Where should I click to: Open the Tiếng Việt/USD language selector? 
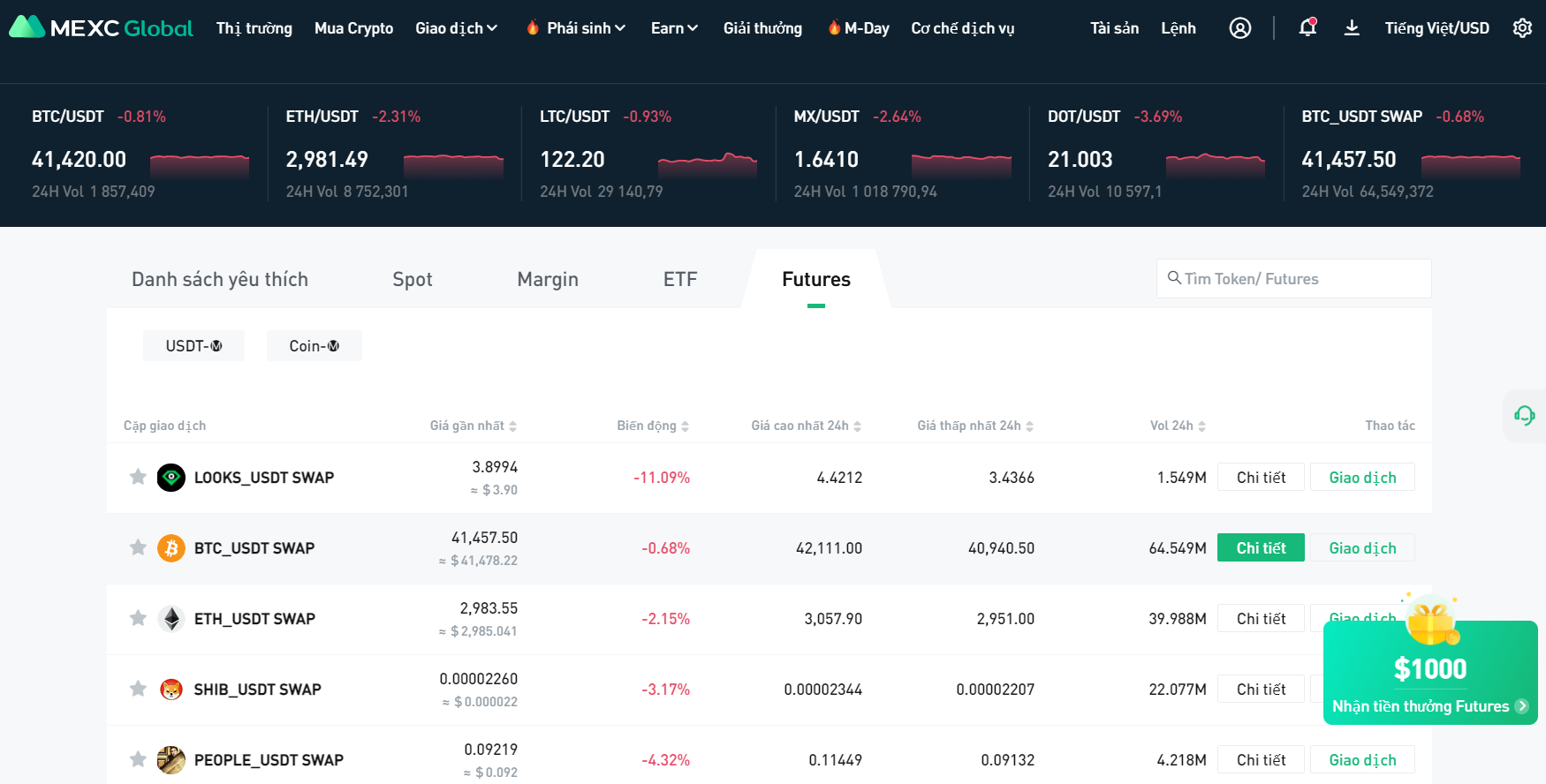[x=1436, y=28]
